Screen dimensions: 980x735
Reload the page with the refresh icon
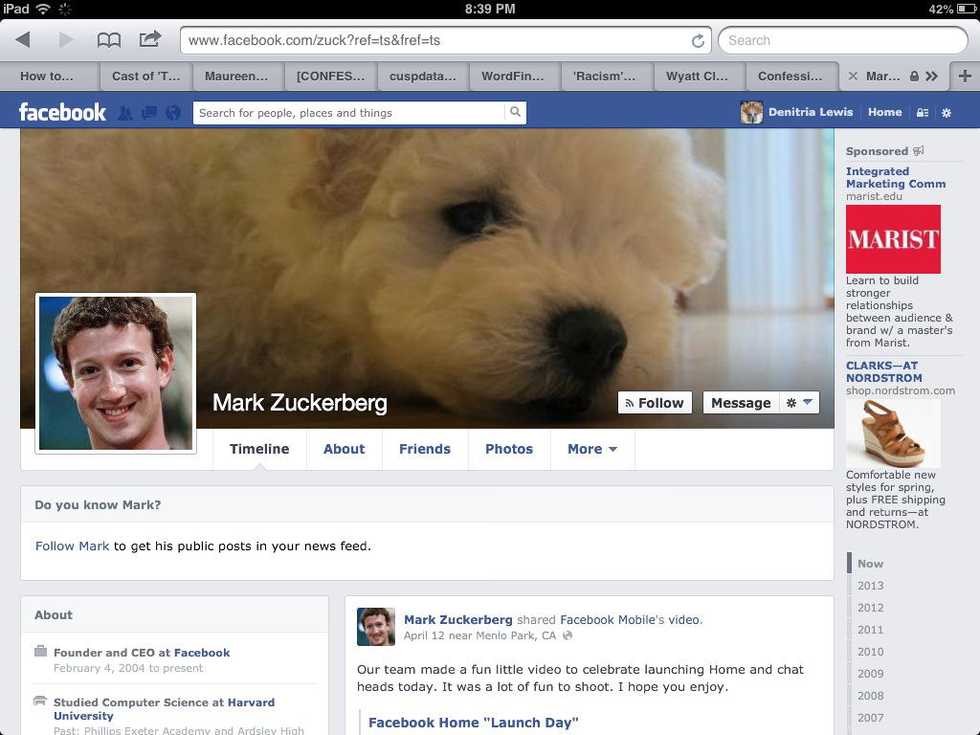698,41
